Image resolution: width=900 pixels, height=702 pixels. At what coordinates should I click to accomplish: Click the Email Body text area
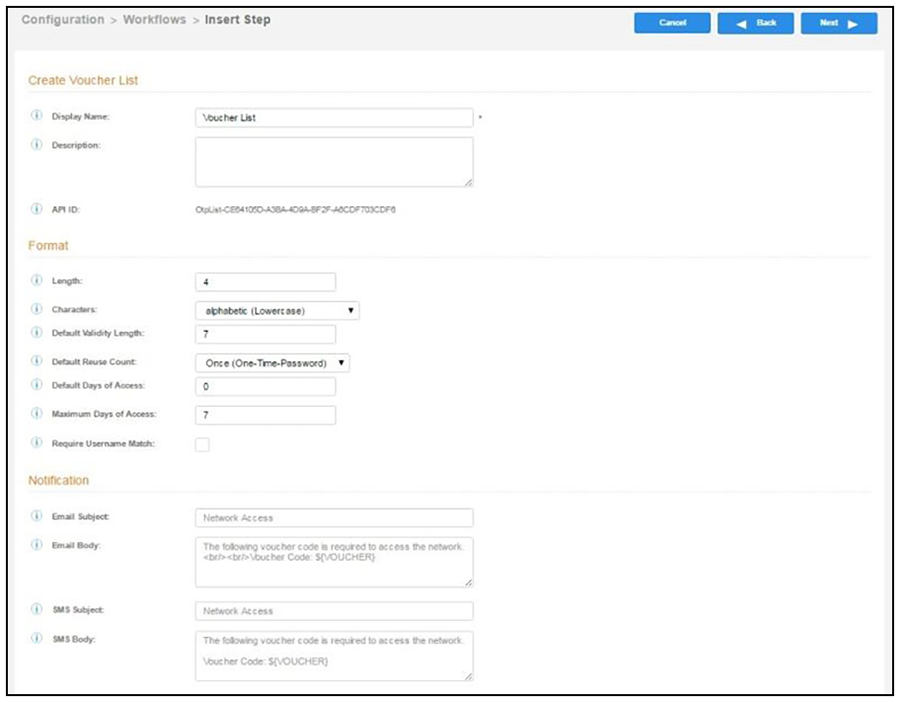pyautogui.click(x=334, y=562)
